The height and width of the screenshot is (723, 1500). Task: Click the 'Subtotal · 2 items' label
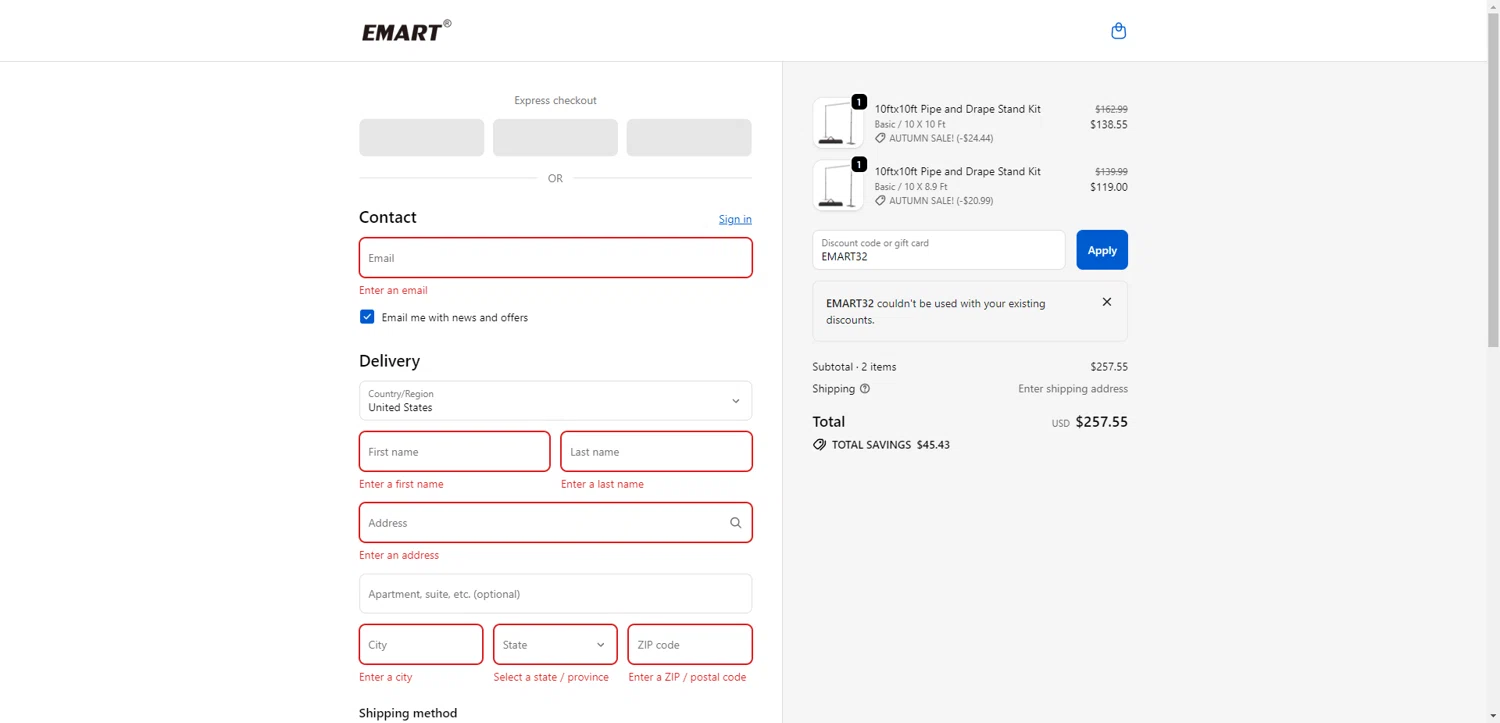click(854, 367)
